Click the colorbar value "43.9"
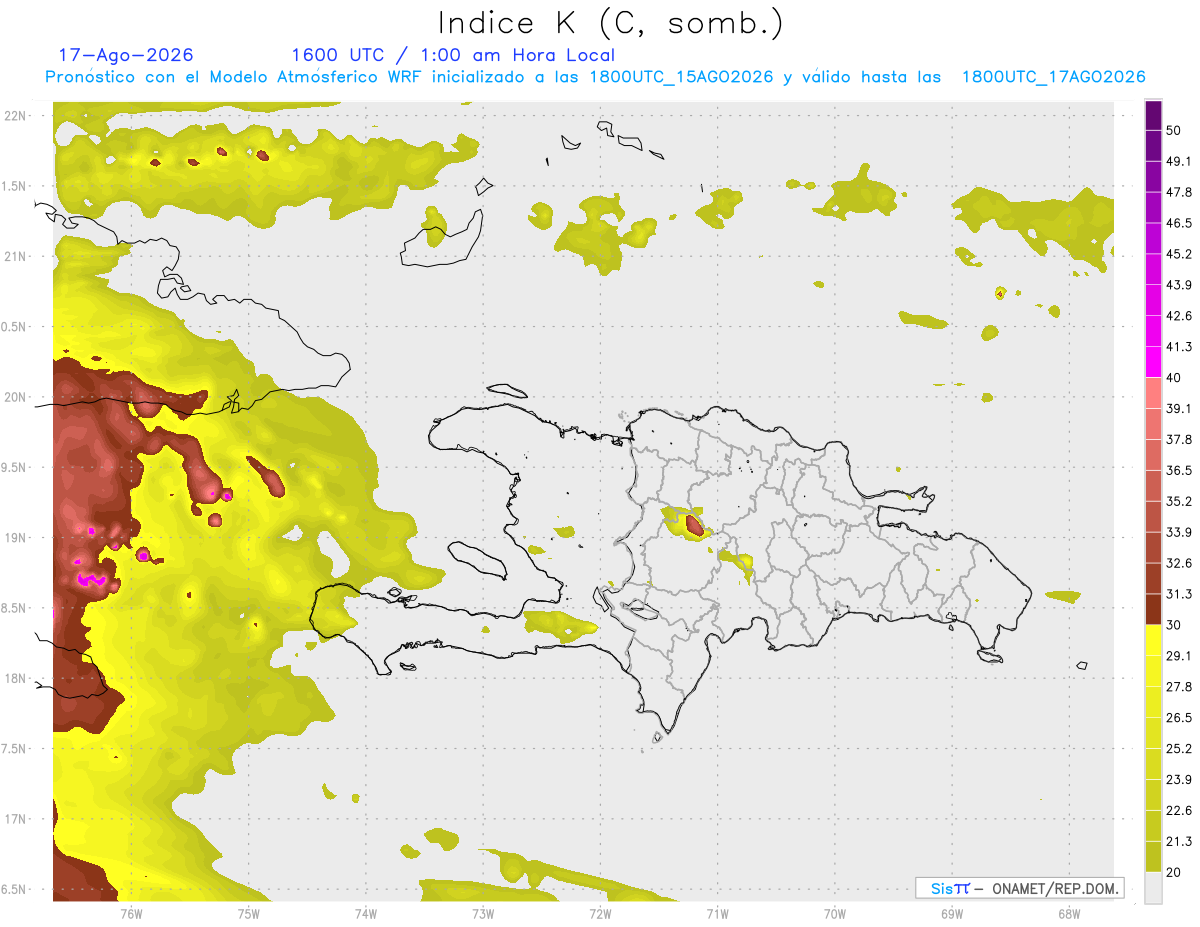 1178,285
